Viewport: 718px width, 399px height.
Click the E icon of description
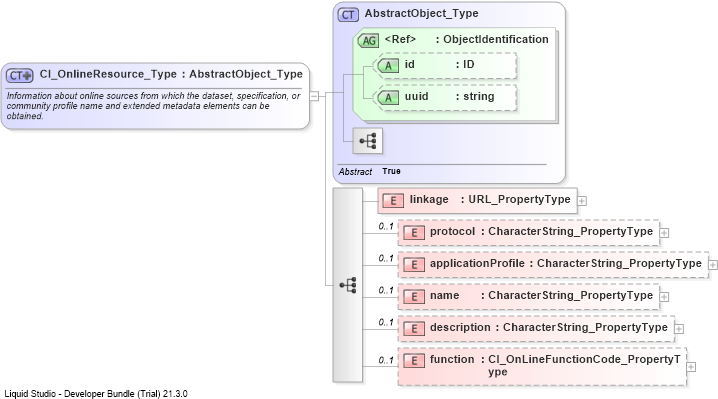pyautogui.click(x=413, y=329)
